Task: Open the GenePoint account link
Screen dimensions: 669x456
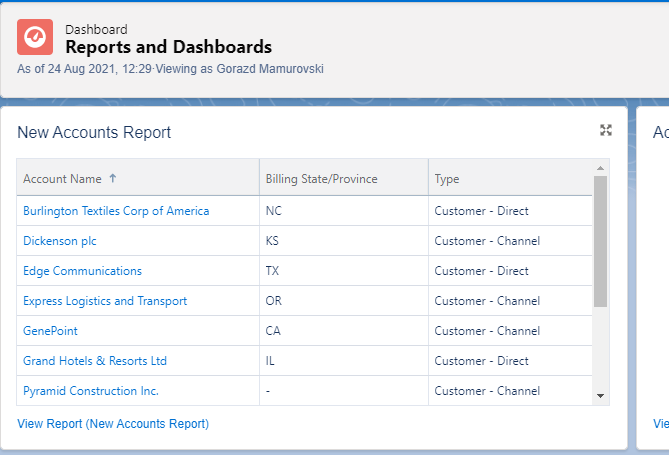Action: pyautogui.click(x=50, y=331)
